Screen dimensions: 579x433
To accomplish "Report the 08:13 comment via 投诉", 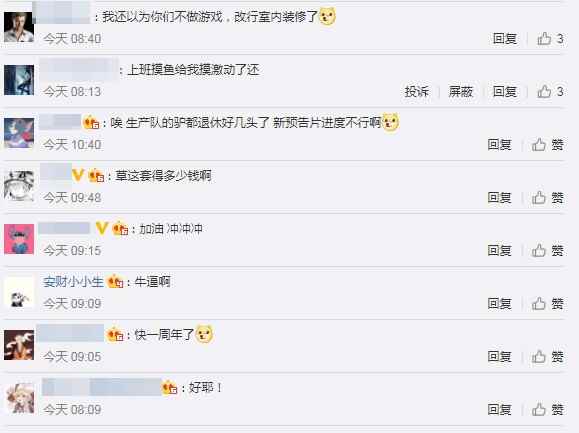I will coord(417,91).
